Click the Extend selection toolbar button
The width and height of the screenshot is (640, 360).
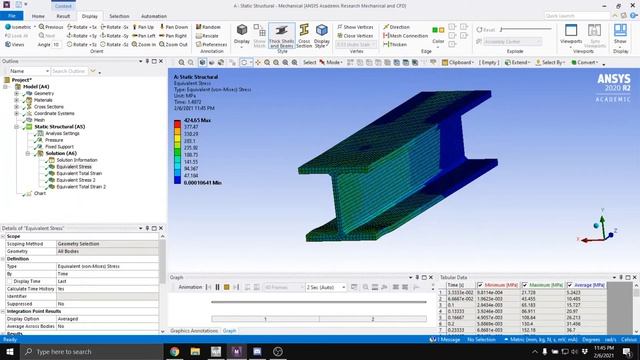(517, 62)
